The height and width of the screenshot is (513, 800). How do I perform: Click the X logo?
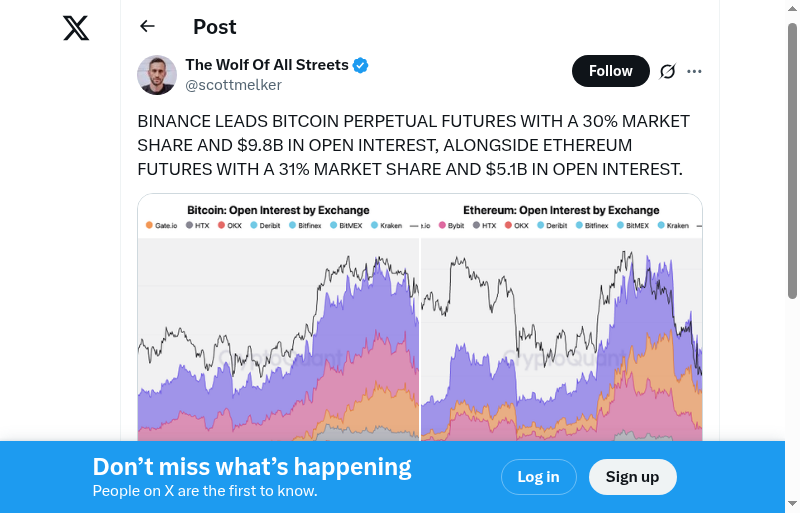(76, 29)
